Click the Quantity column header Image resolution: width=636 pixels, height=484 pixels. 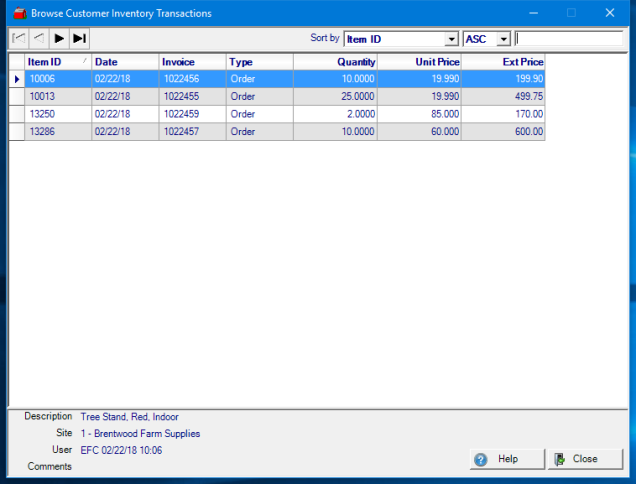(335, 62)
